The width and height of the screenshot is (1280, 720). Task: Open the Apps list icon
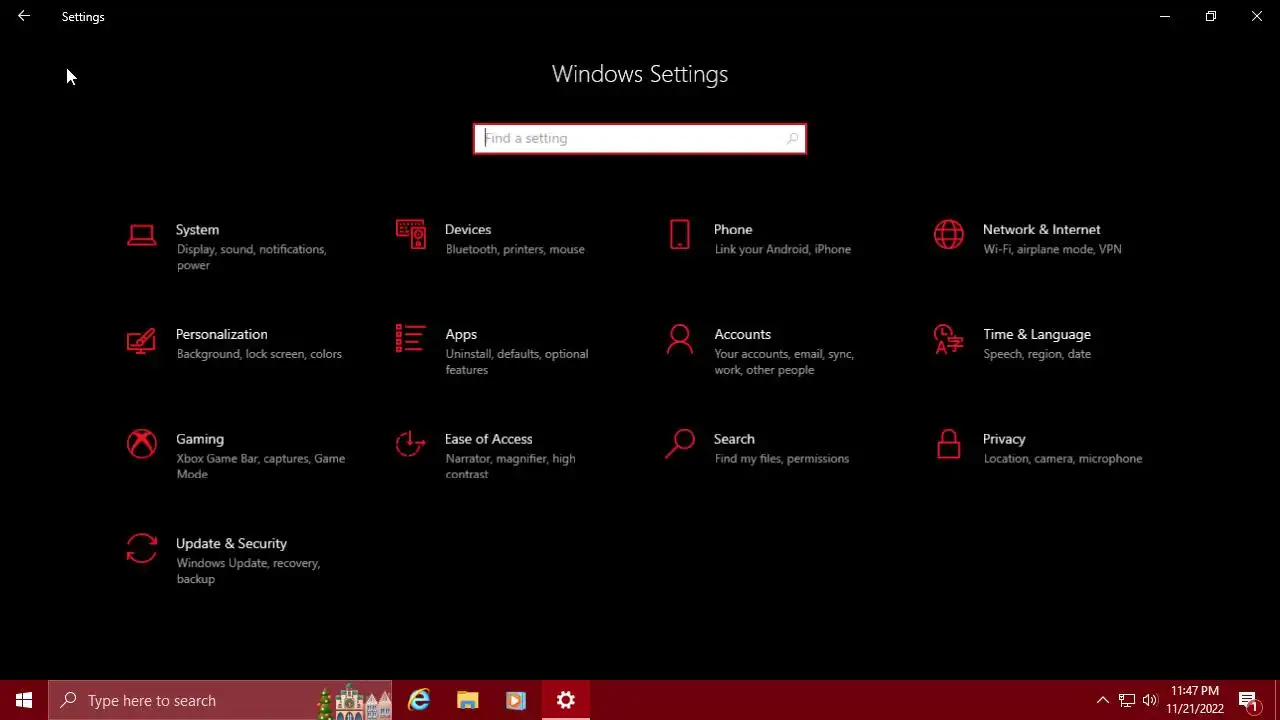pyautogui.click(x=411, y=339)
